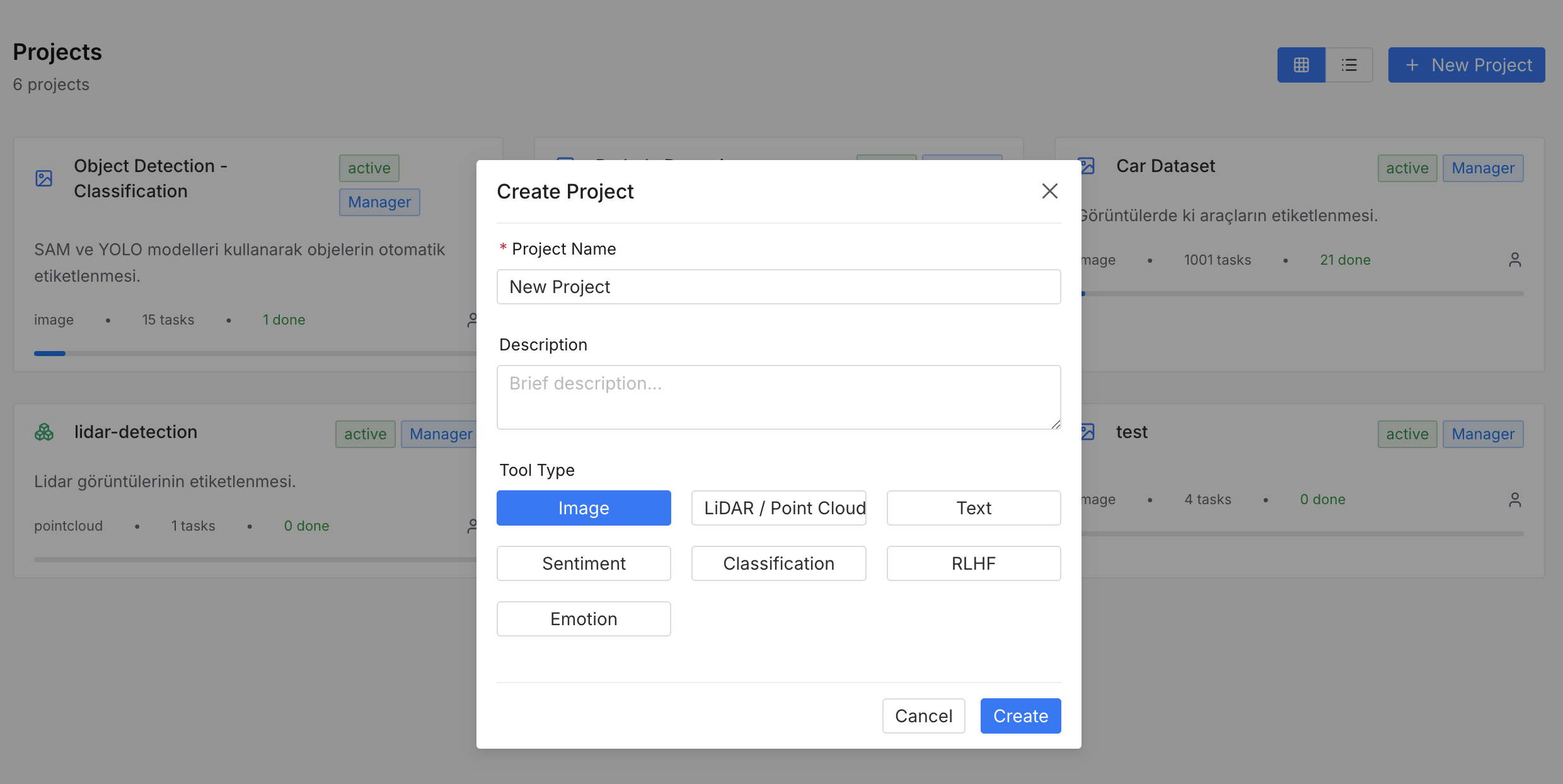Cancel project creation
The width and height of the screenshot is (1563, 784).
[x=923, y=716]
